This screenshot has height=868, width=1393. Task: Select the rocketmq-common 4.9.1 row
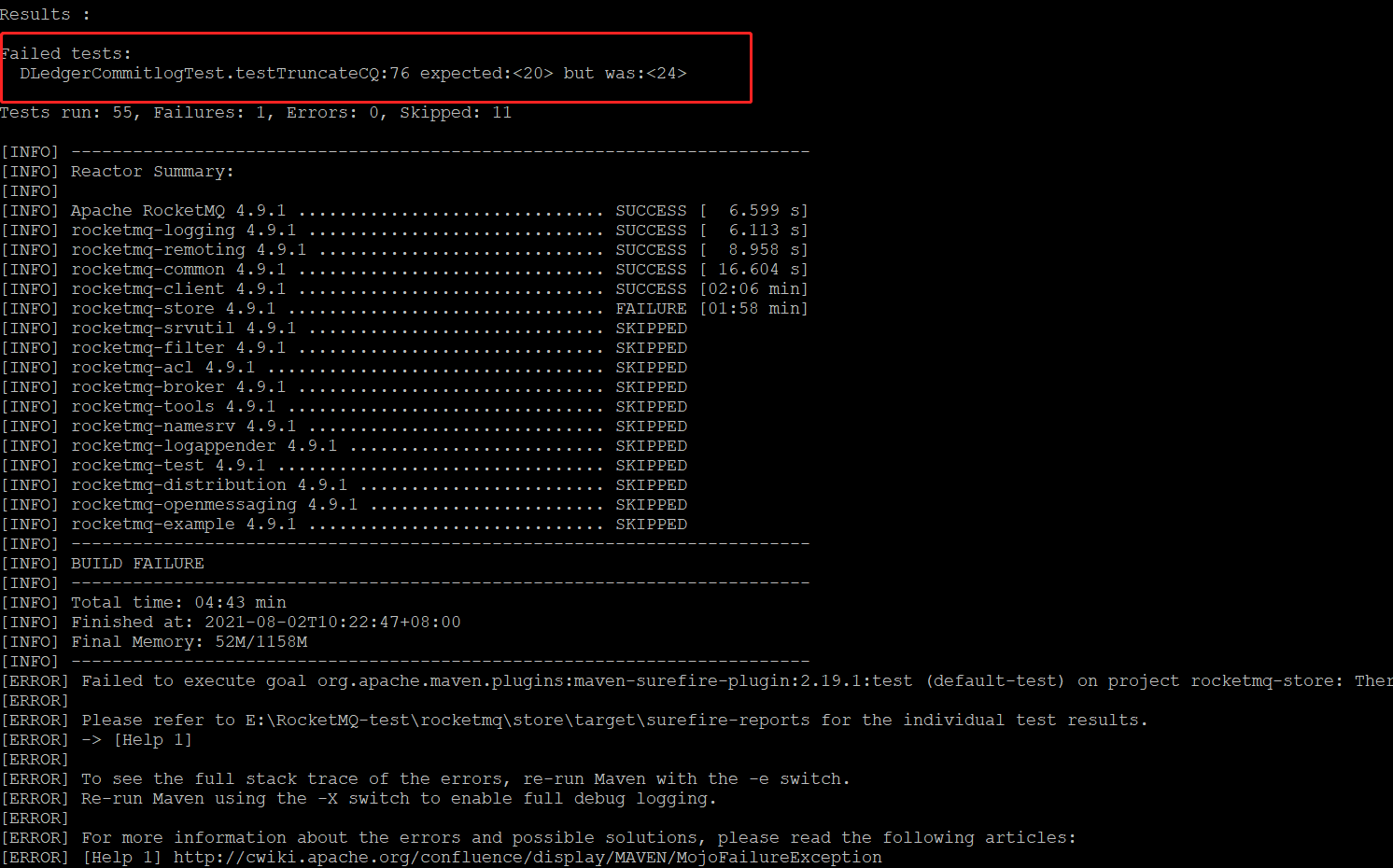404,270
